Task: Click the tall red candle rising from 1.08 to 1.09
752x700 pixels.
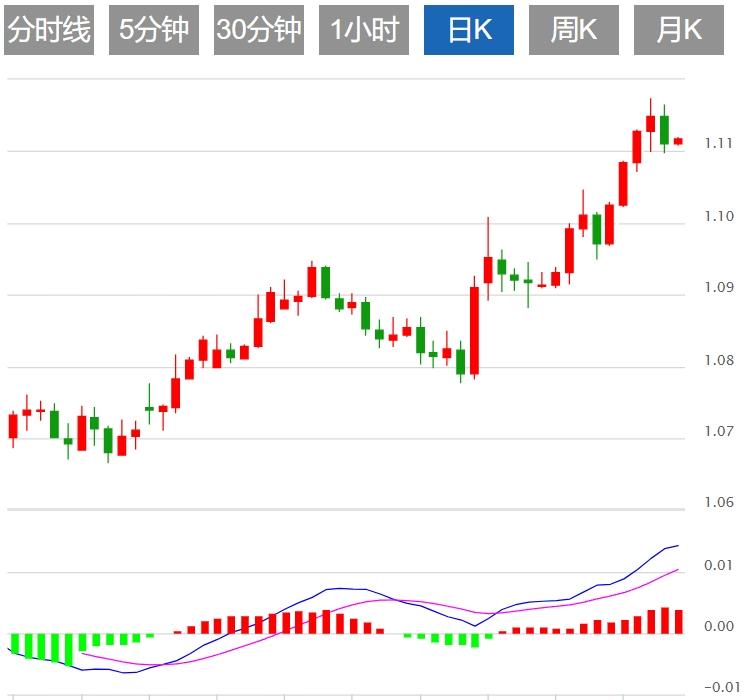Action: (474, 330)
